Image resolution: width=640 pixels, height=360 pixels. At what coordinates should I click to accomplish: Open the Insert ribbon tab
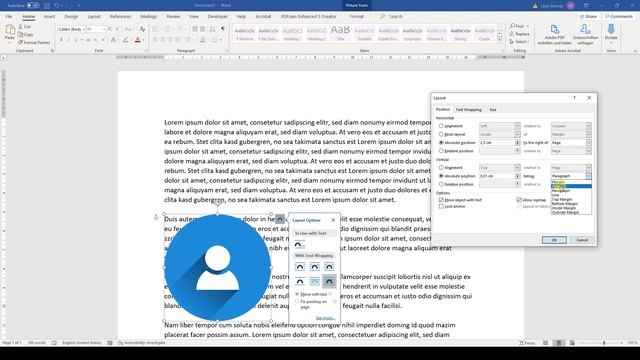tap(49, 16)
